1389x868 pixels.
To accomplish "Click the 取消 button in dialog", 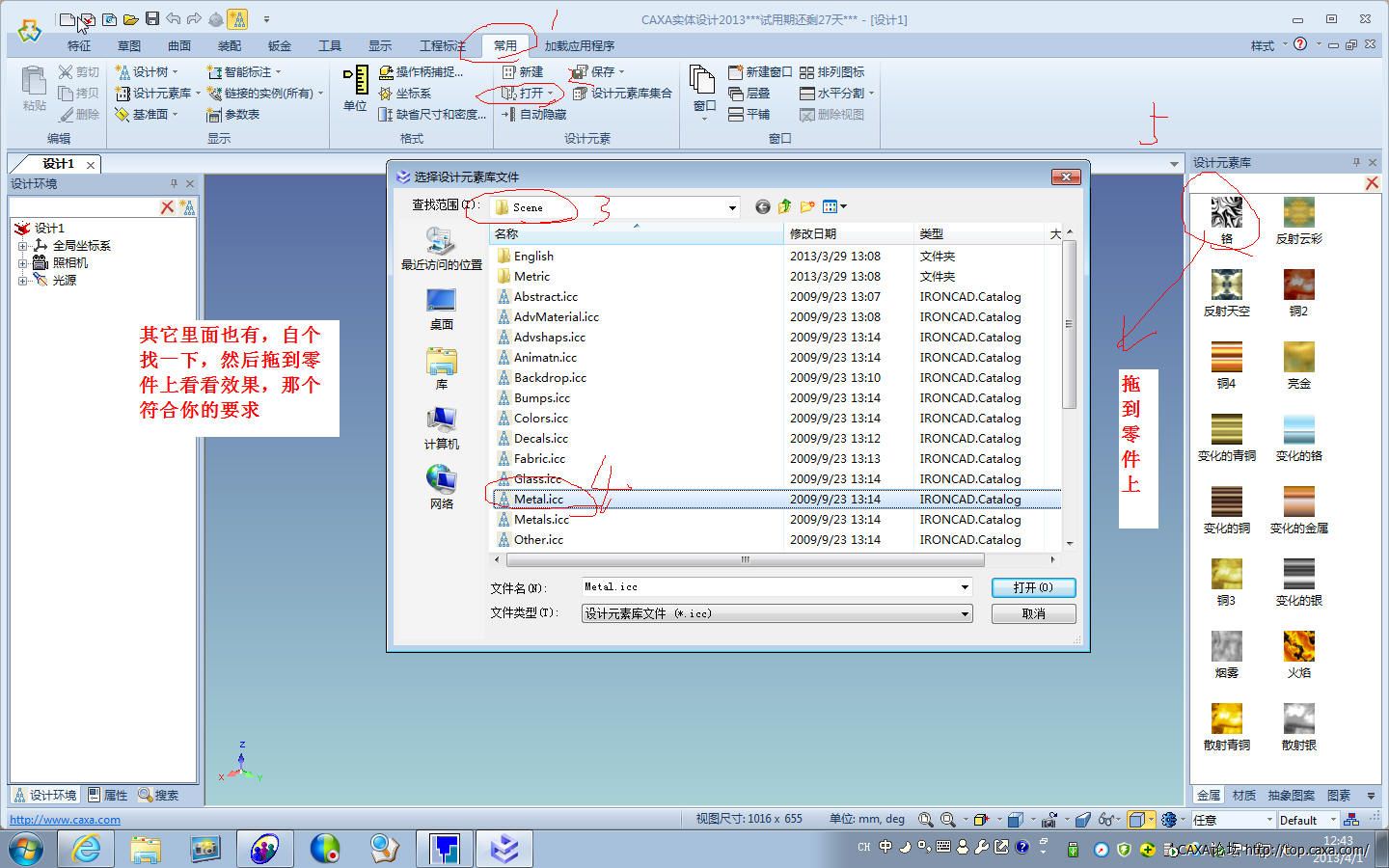I will (1033, 613).
